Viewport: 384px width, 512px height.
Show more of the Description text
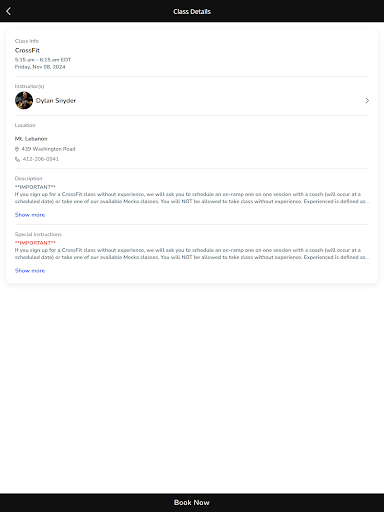click(x=30, y=215)
